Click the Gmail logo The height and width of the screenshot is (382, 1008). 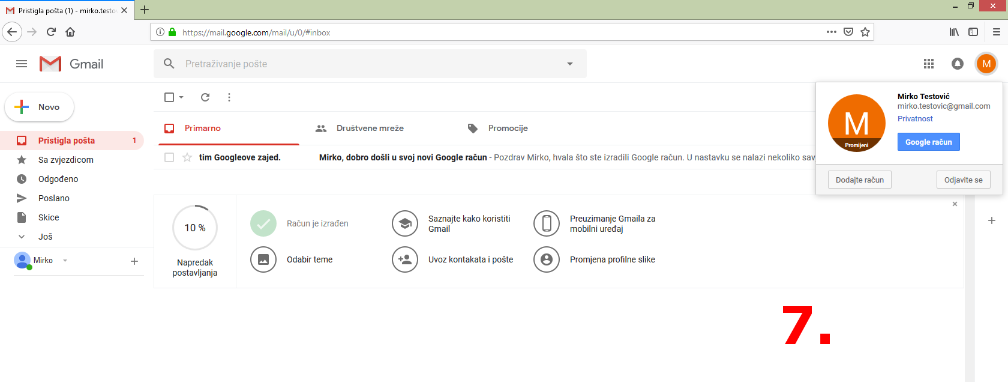coord(71,64)
